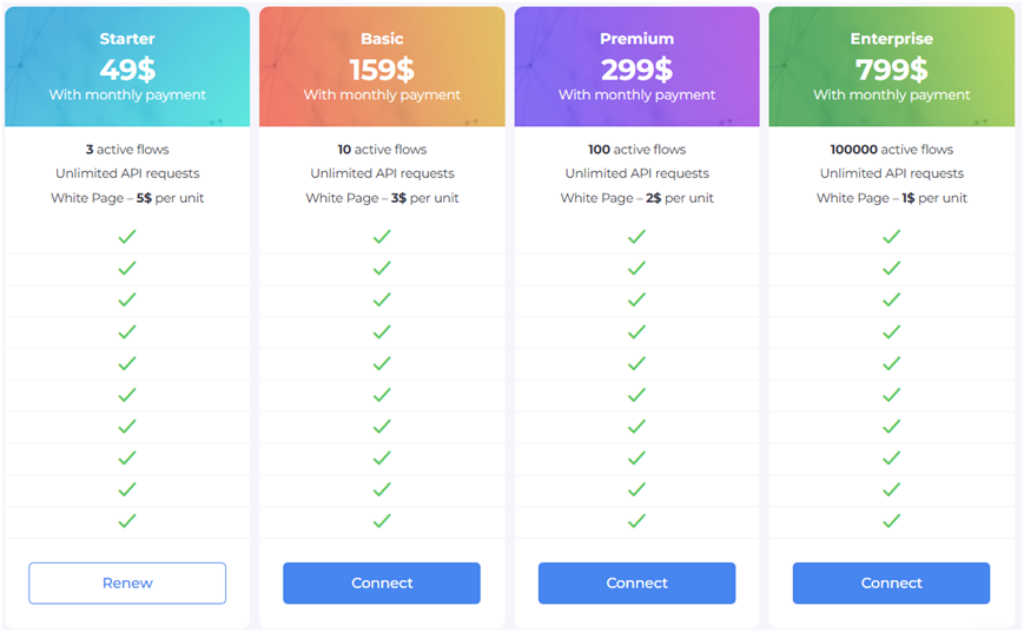Select the Enterprise 799$ plan header
The height and width of the screenshot is (632, 1024).
pyautogui.click(x=892, y=68)
